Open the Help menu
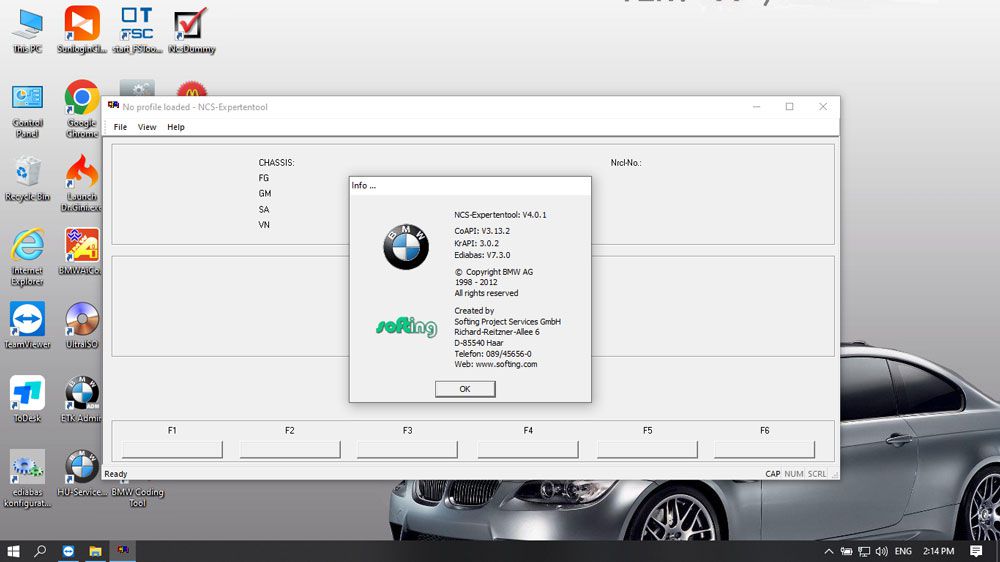 click(x=175, y=127)
